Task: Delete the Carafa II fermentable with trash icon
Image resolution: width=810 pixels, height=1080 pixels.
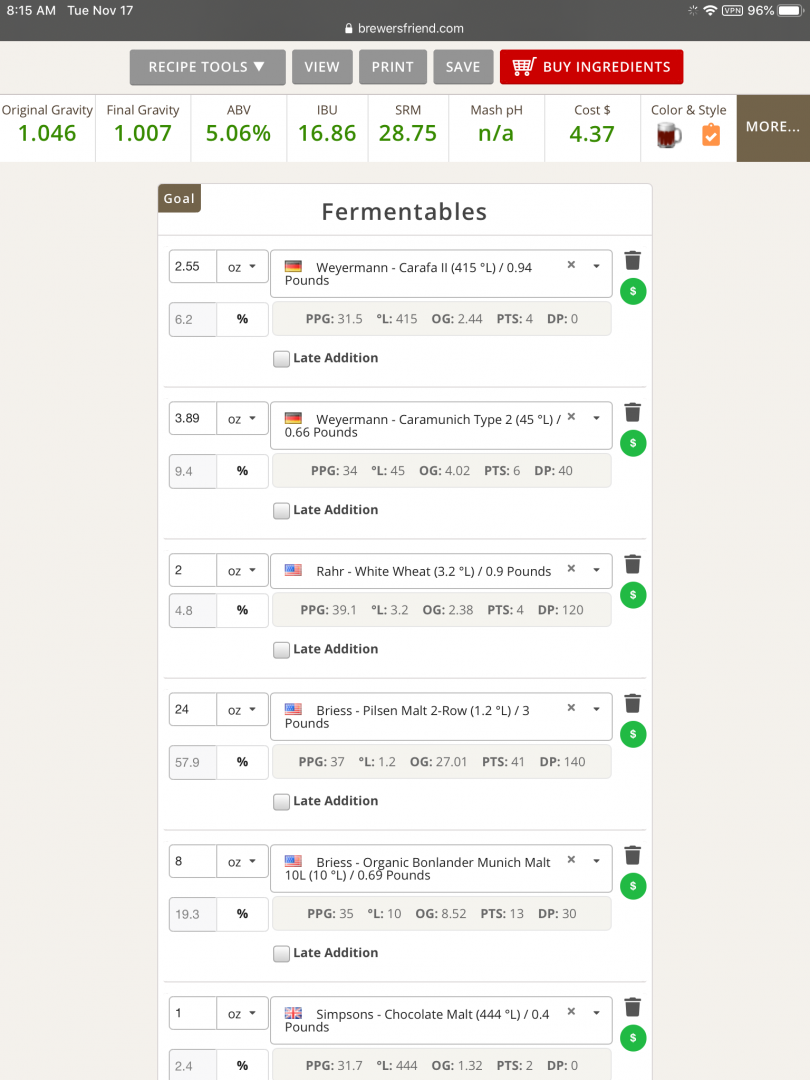Action: pos(632,260)
